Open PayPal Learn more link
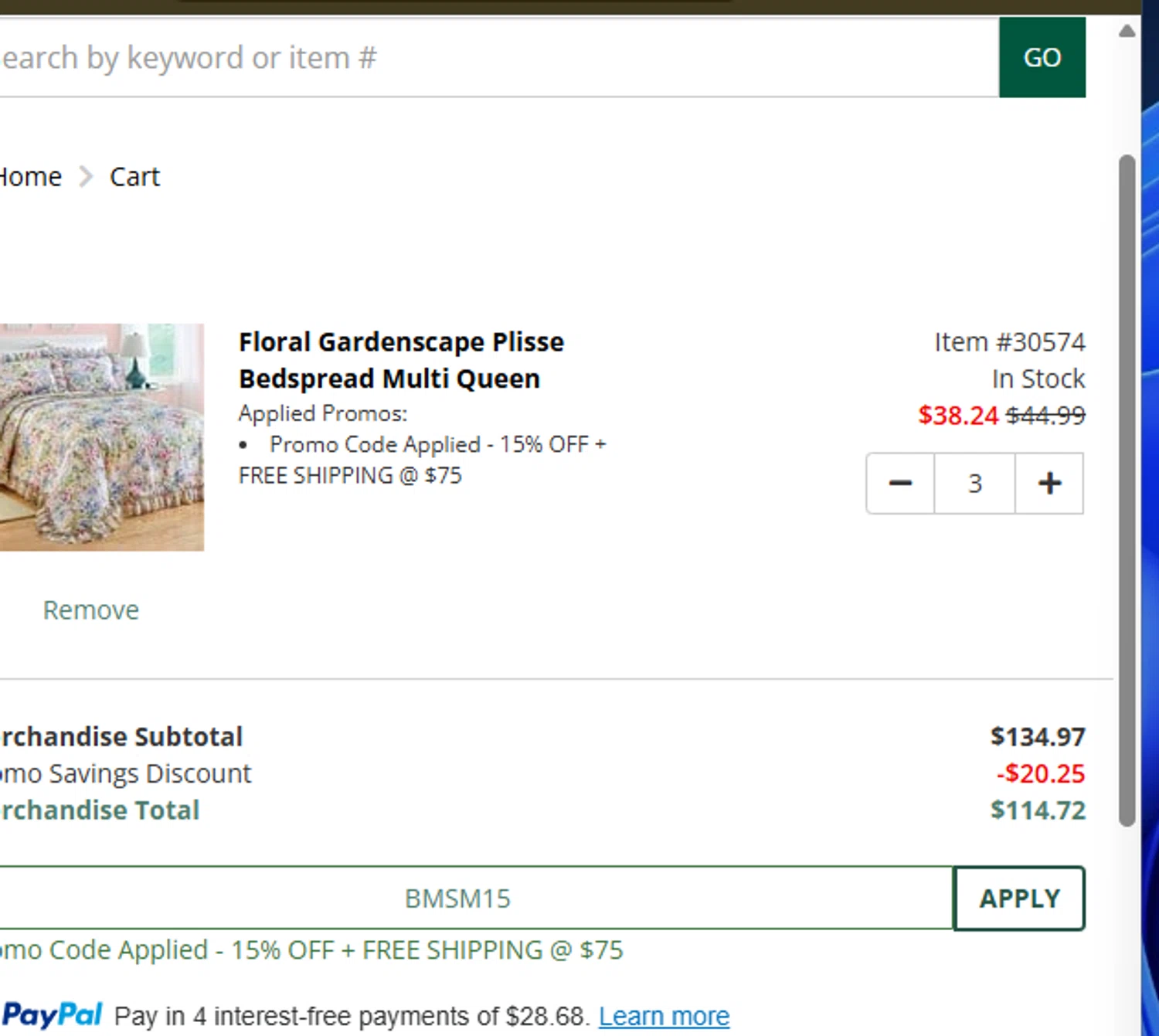The width and height of the screenshot is (1159, 1036). click(664, 1016)
